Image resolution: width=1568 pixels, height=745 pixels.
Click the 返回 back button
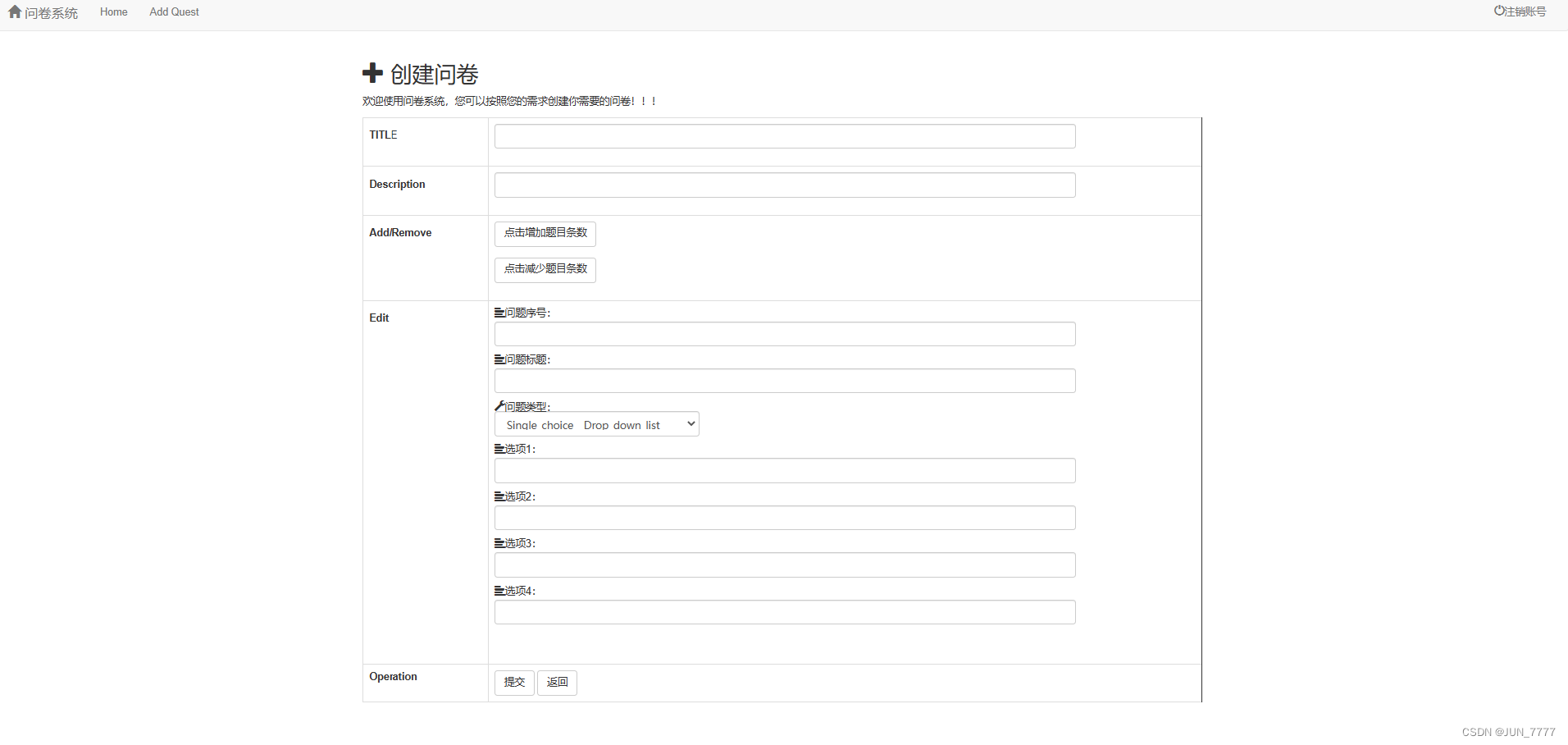[x=557, y=683]
